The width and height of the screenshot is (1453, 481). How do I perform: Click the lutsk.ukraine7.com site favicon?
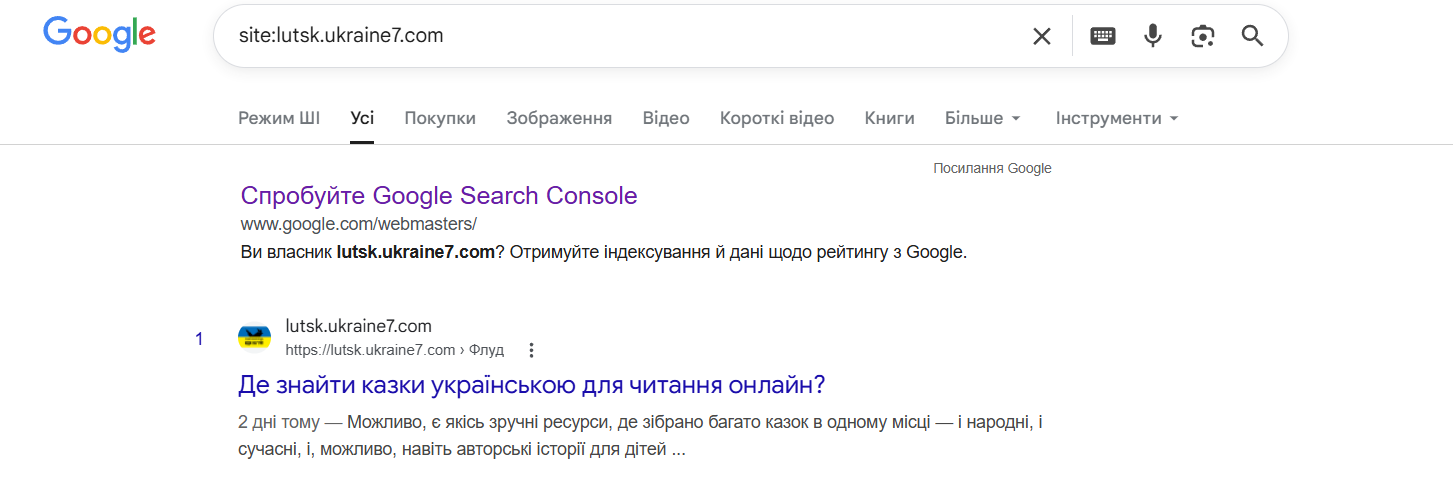(254, 338)
